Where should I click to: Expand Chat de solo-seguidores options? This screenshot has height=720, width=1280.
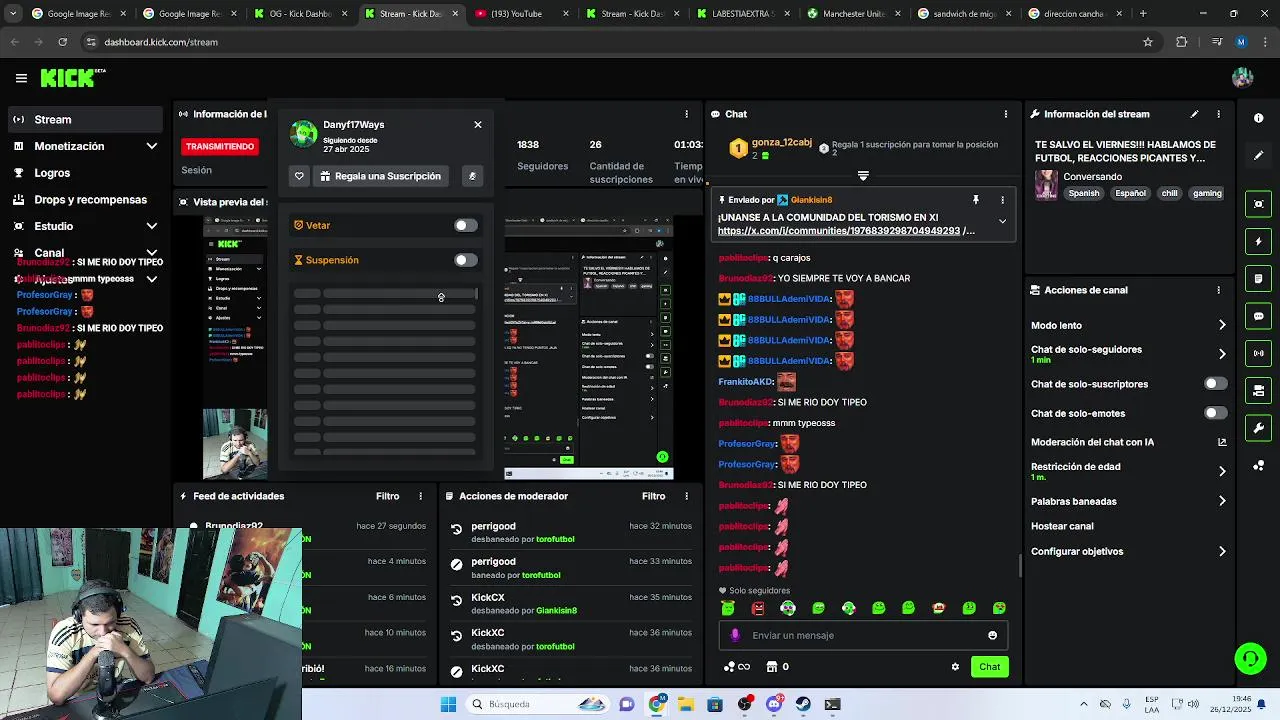pos(1222,354)
